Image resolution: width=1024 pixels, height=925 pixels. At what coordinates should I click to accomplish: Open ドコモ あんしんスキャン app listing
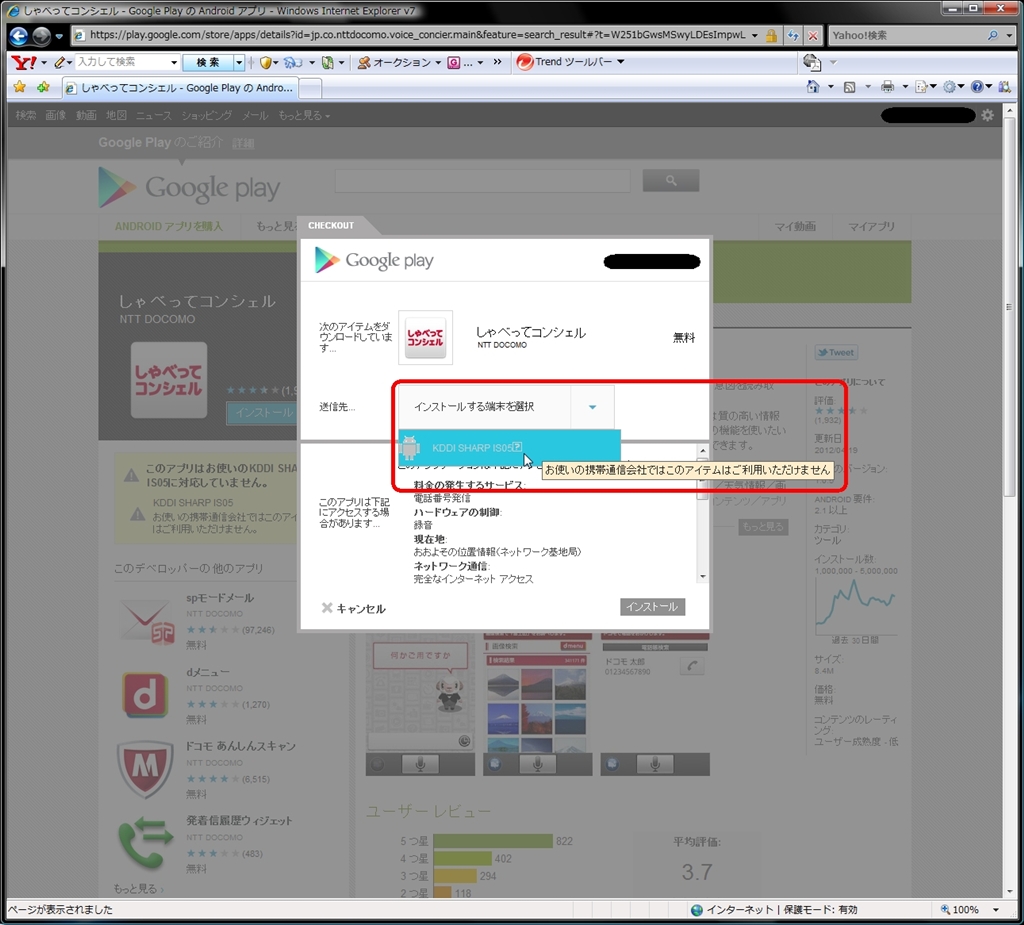pos(240,746)
